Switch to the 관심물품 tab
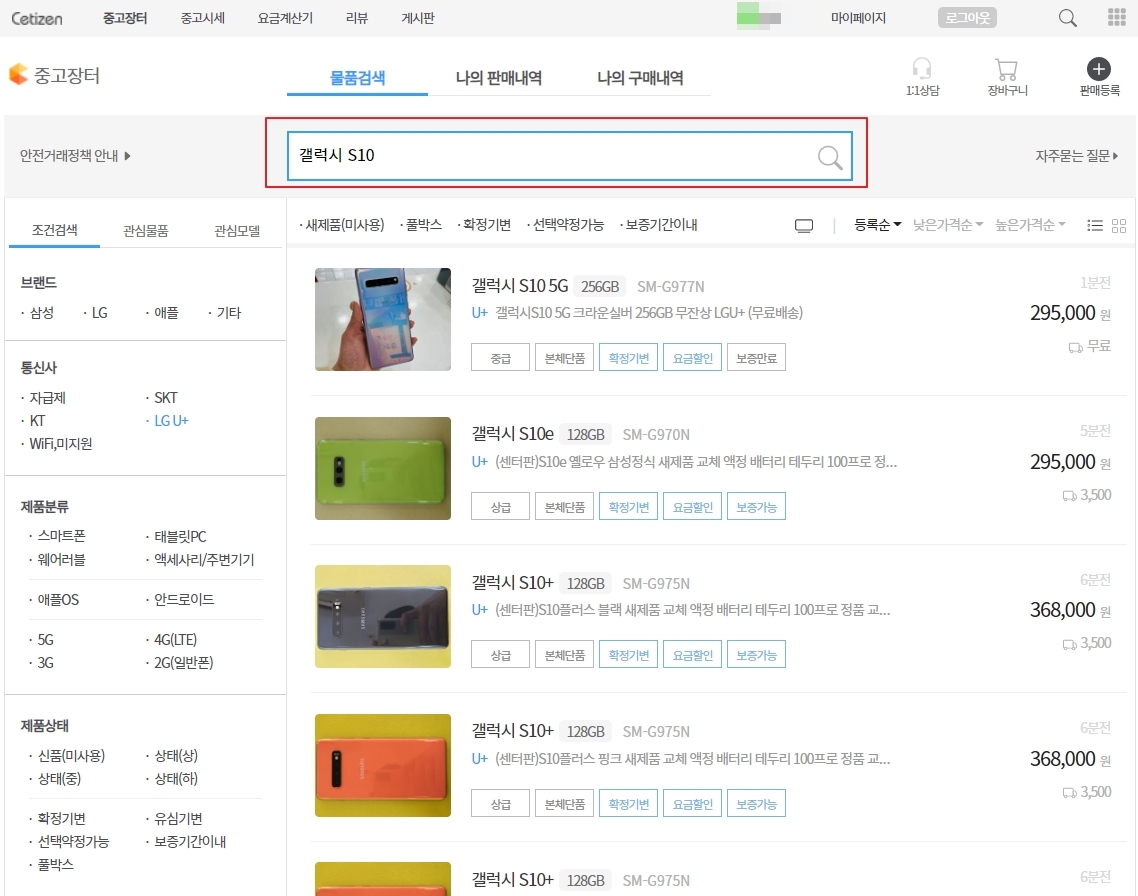Viewport: 1138px width, 896px height. [x=145, y=231]
